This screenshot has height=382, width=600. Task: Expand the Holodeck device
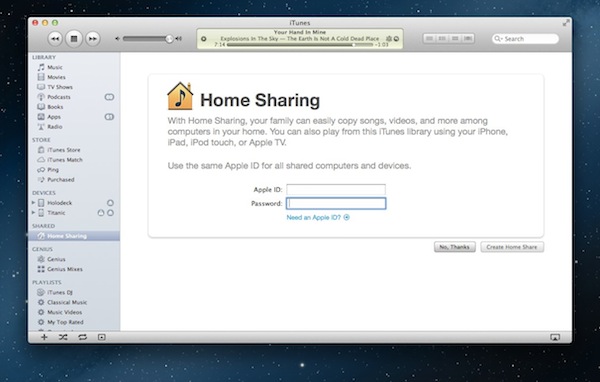[x=33, y=202]
